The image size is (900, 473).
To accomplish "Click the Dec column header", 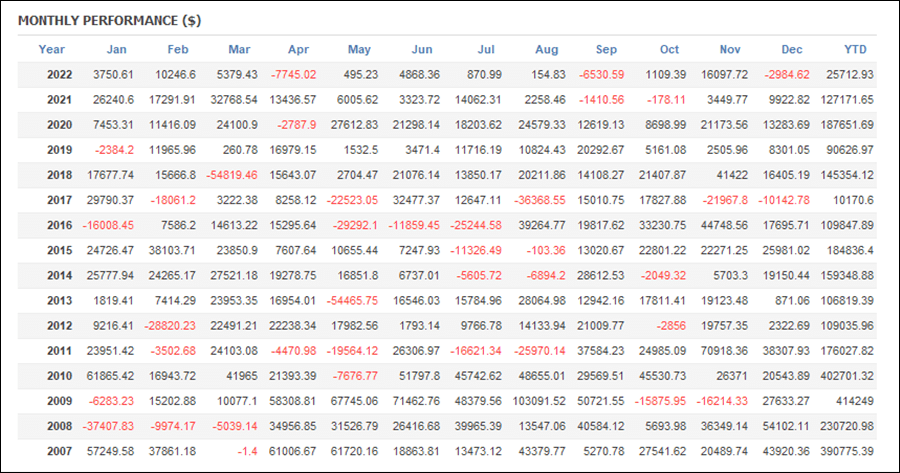I will click(792, 49).
